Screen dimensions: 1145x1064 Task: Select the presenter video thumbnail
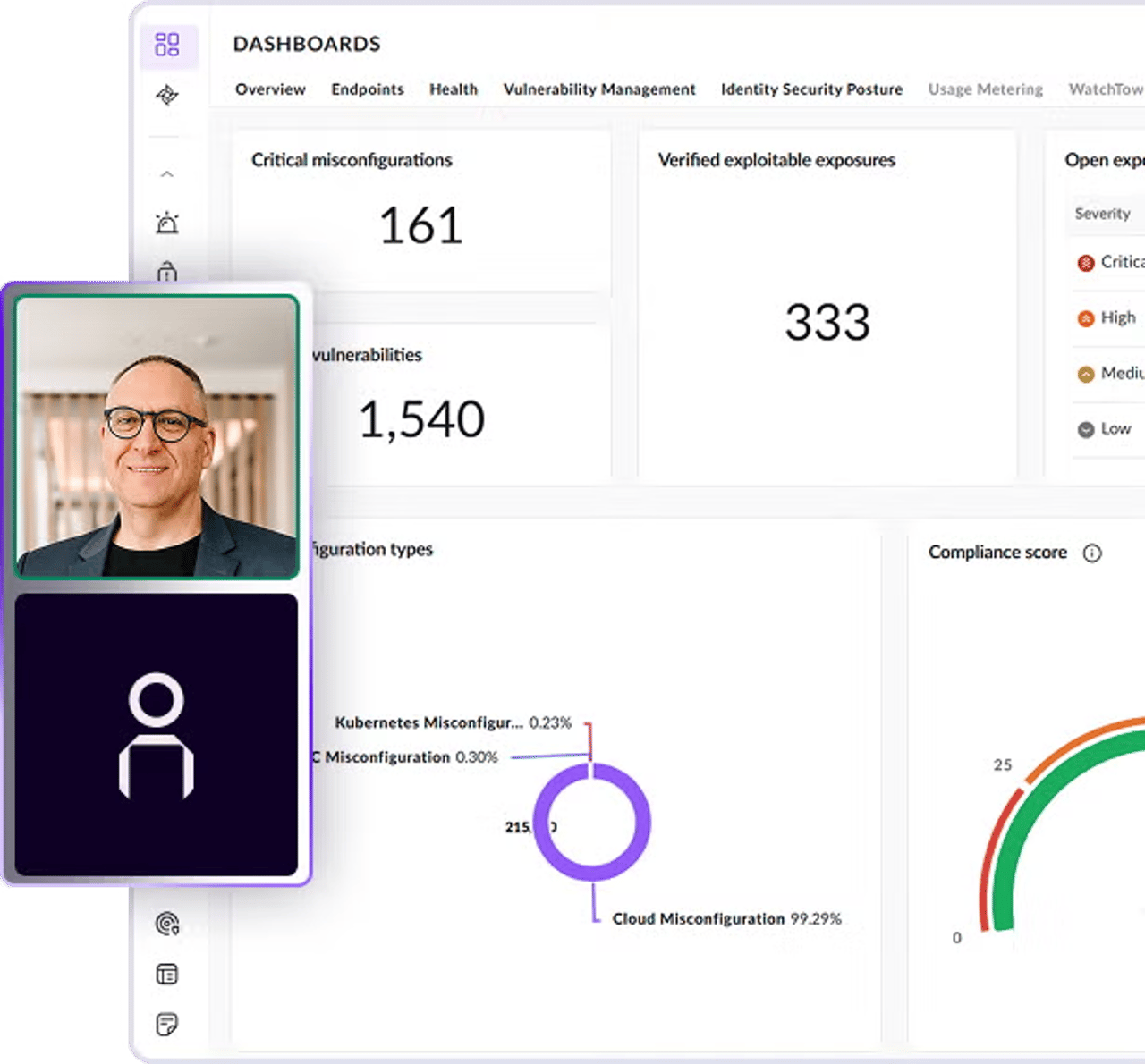[x=157, y=437]
